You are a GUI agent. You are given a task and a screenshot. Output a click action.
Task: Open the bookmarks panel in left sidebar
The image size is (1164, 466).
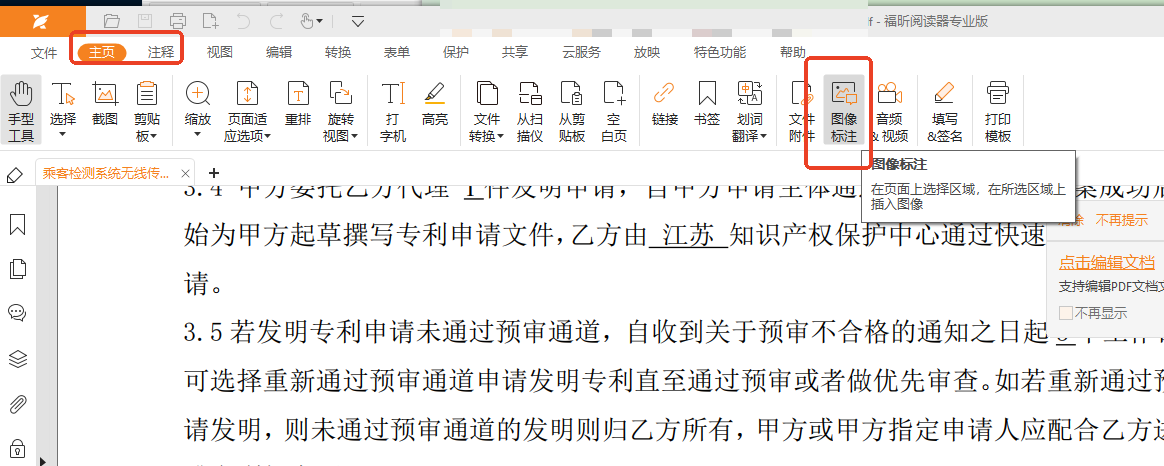coord(17,225)
